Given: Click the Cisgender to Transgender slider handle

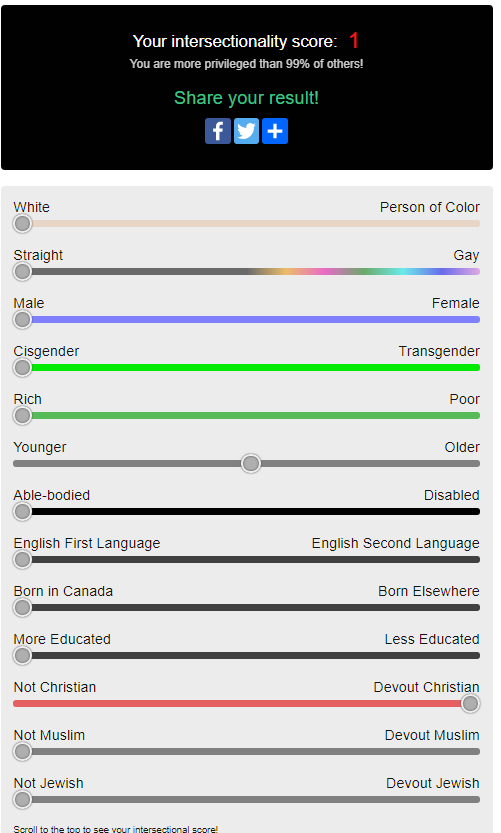Looking at the screenshot, I should pos(22,368).
